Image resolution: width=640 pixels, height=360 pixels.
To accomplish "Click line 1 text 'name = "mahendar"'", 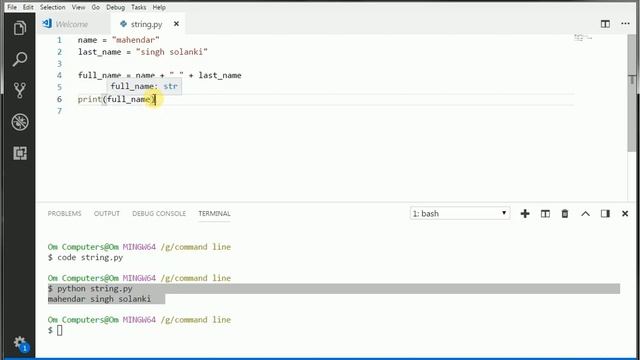I will pos(119,40).
